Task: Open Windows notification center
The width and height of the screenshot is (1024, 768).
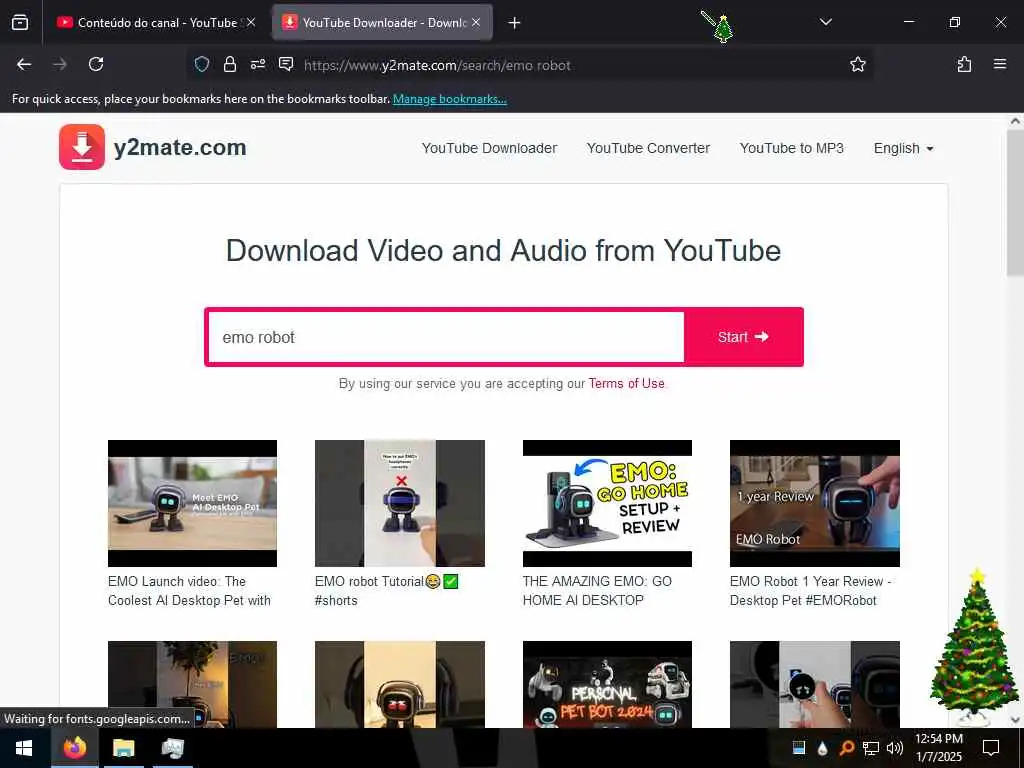Action: click(x=991, y=748)
